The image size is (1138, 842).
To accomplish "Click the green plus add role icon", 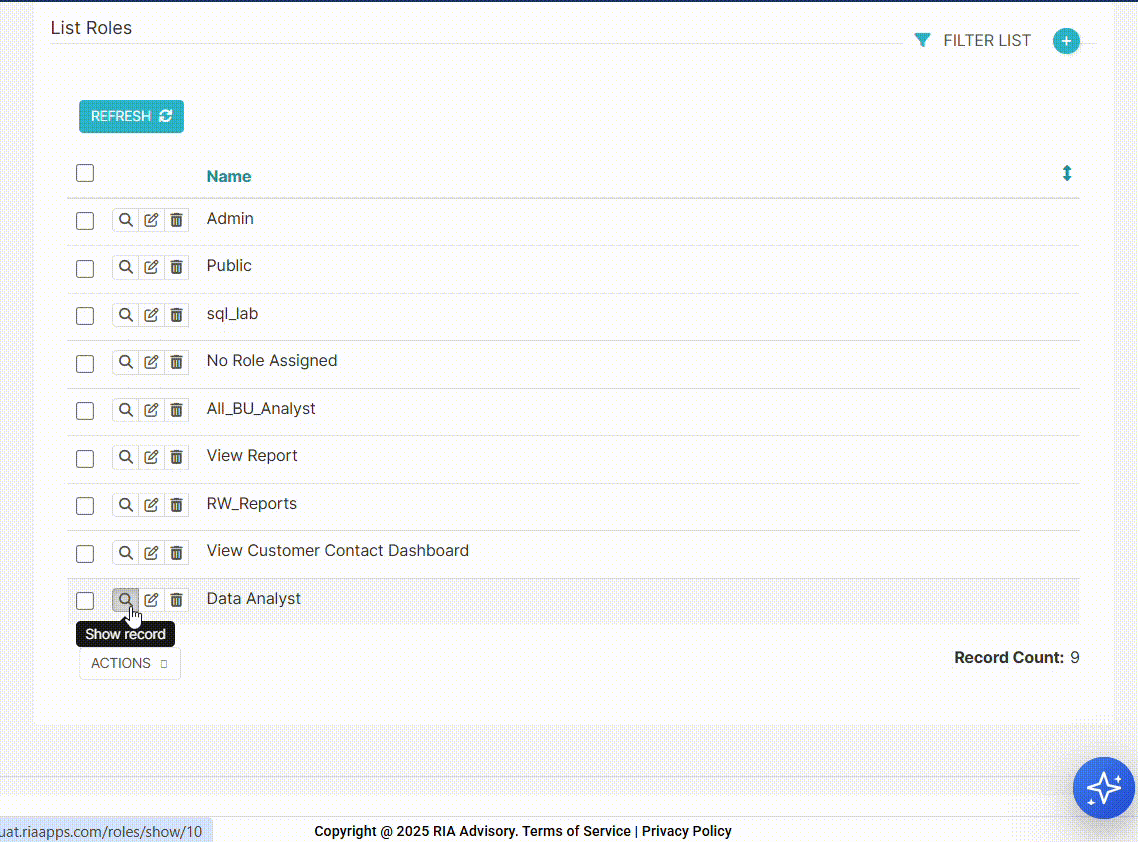I will pos(1066,41).
